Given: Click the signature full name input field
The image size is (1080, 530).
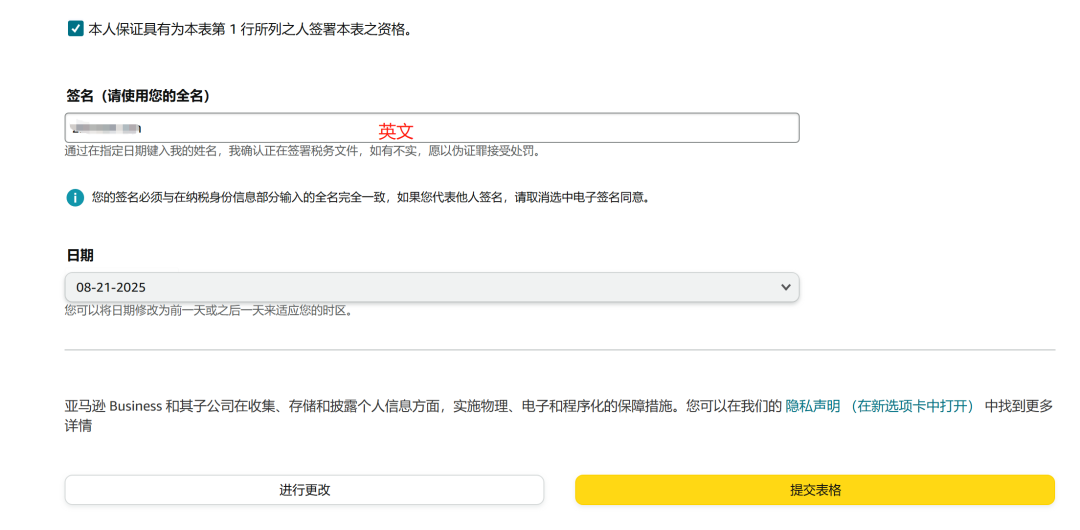Looking at the screenshot, I should (432, 128).
